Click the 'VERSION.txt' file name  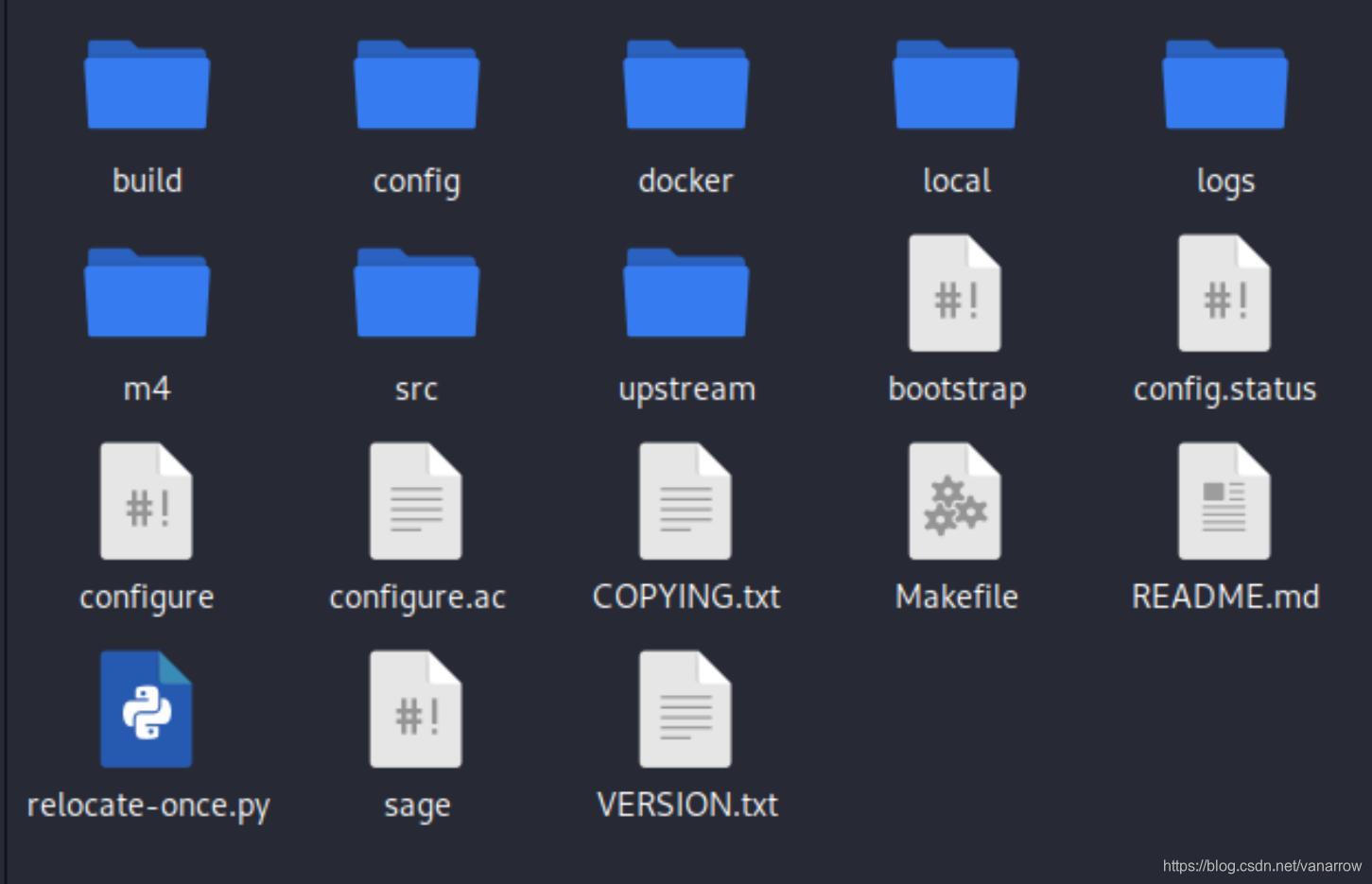coord(687,805)
